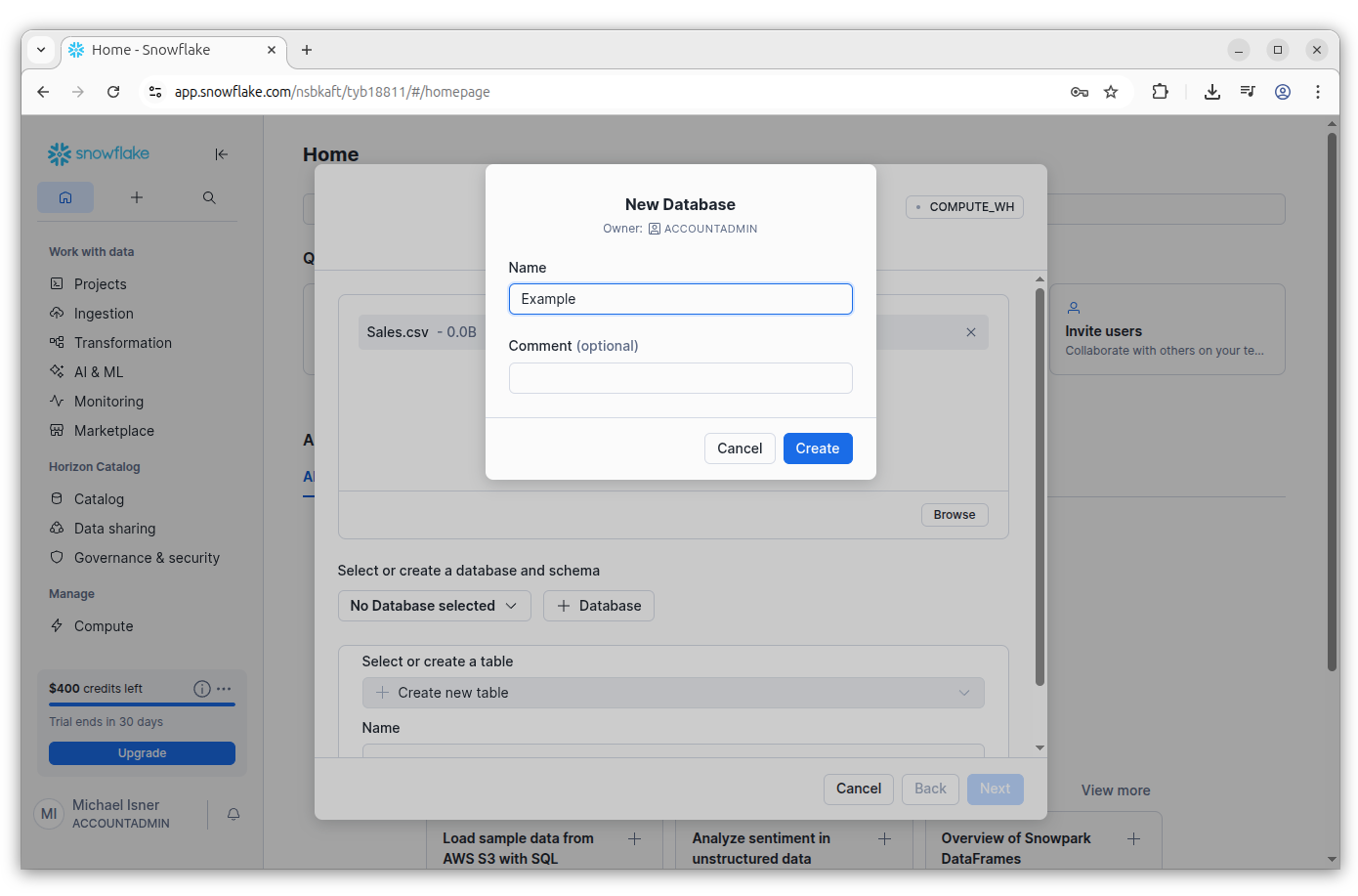This screenshot has width=1358, height=896.
Task: Expand the No Database selected dropdown
Action: tap(434, 606)
